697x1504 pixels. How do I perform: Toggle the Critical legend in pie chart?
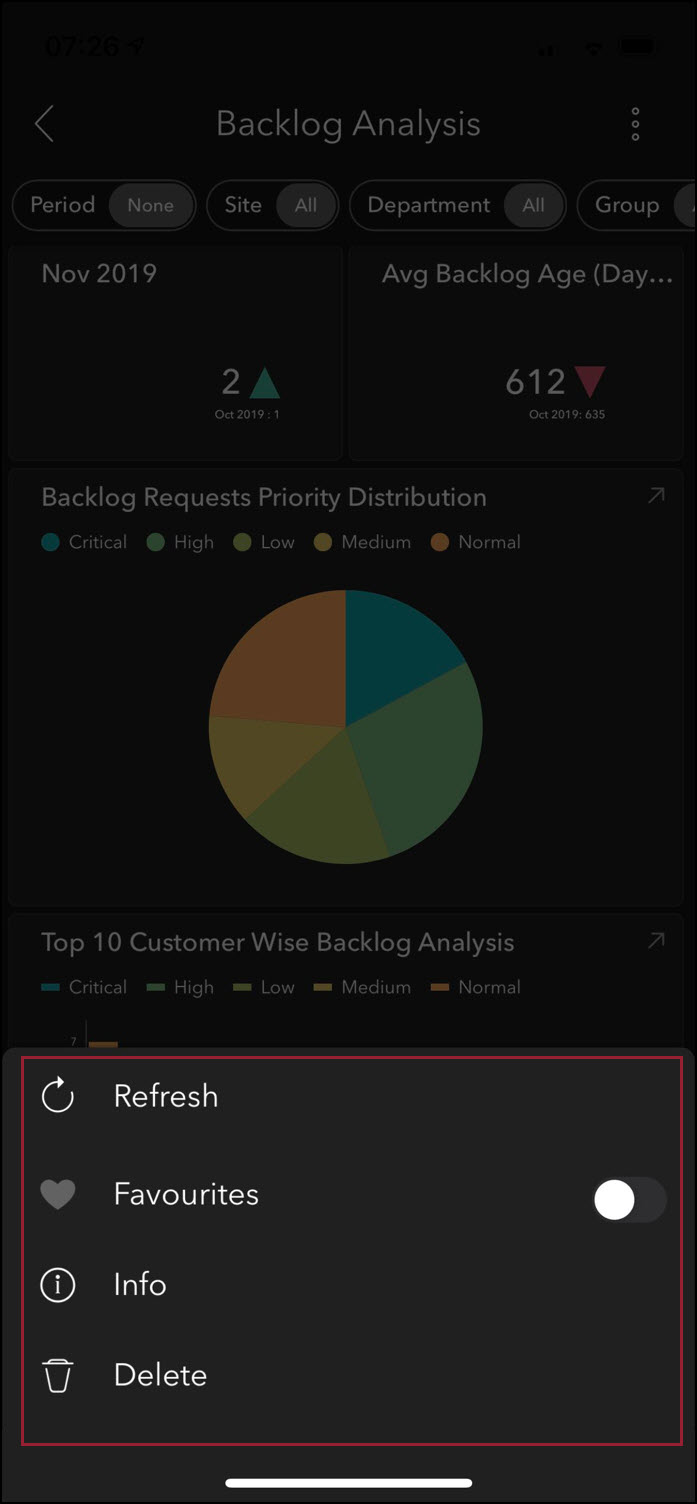(85, 542)
